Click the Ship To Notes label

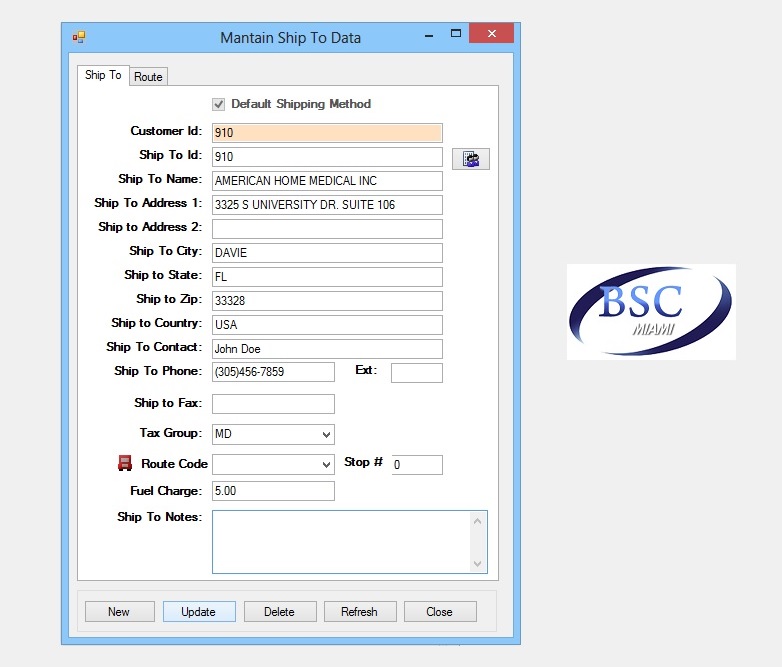[160, 517]
